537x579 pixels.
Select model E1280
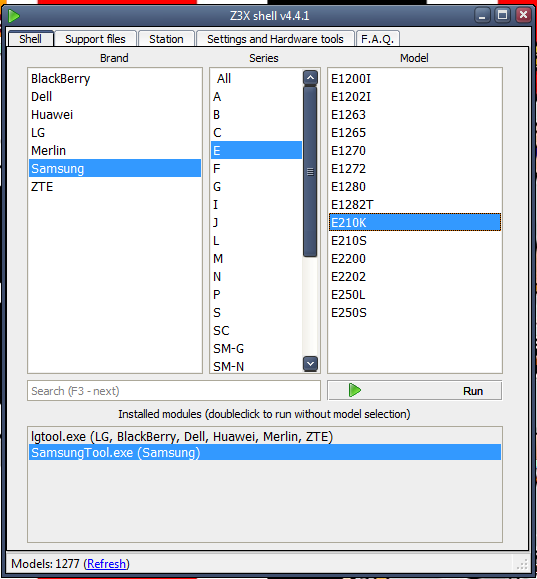point(415,186)
